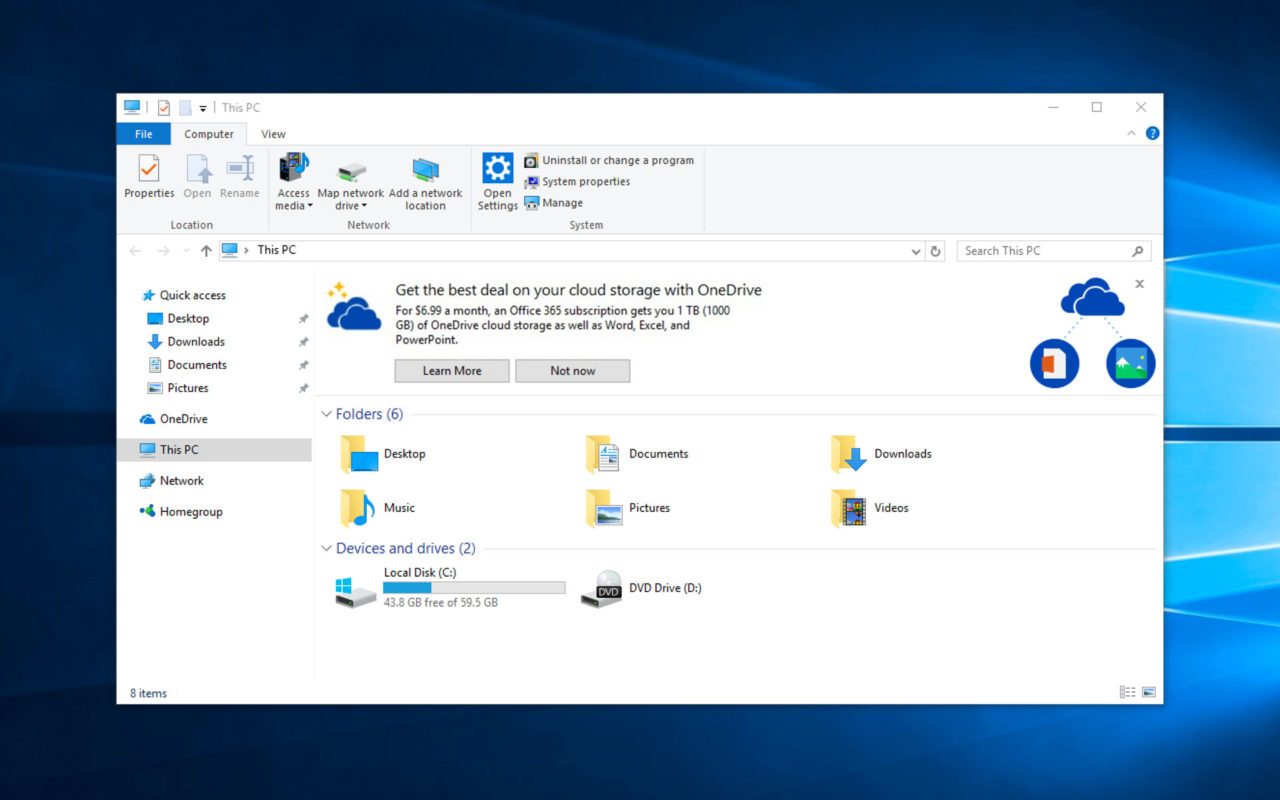Collapse the Folders (6) group

coord(326,414)
